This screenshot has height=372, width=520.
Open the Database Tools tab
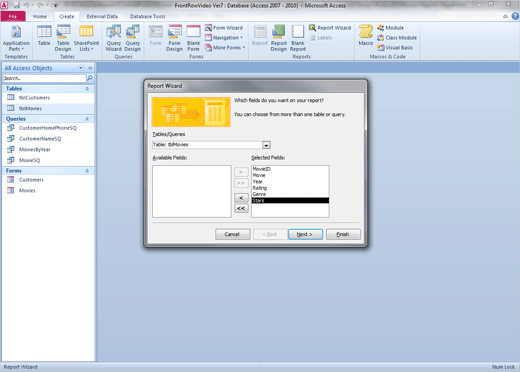[x=147, y=16]
